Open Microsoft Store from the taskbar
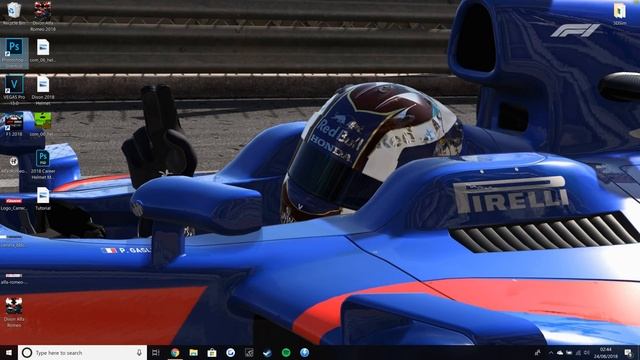640x360 pixels. tap(212, 353)
